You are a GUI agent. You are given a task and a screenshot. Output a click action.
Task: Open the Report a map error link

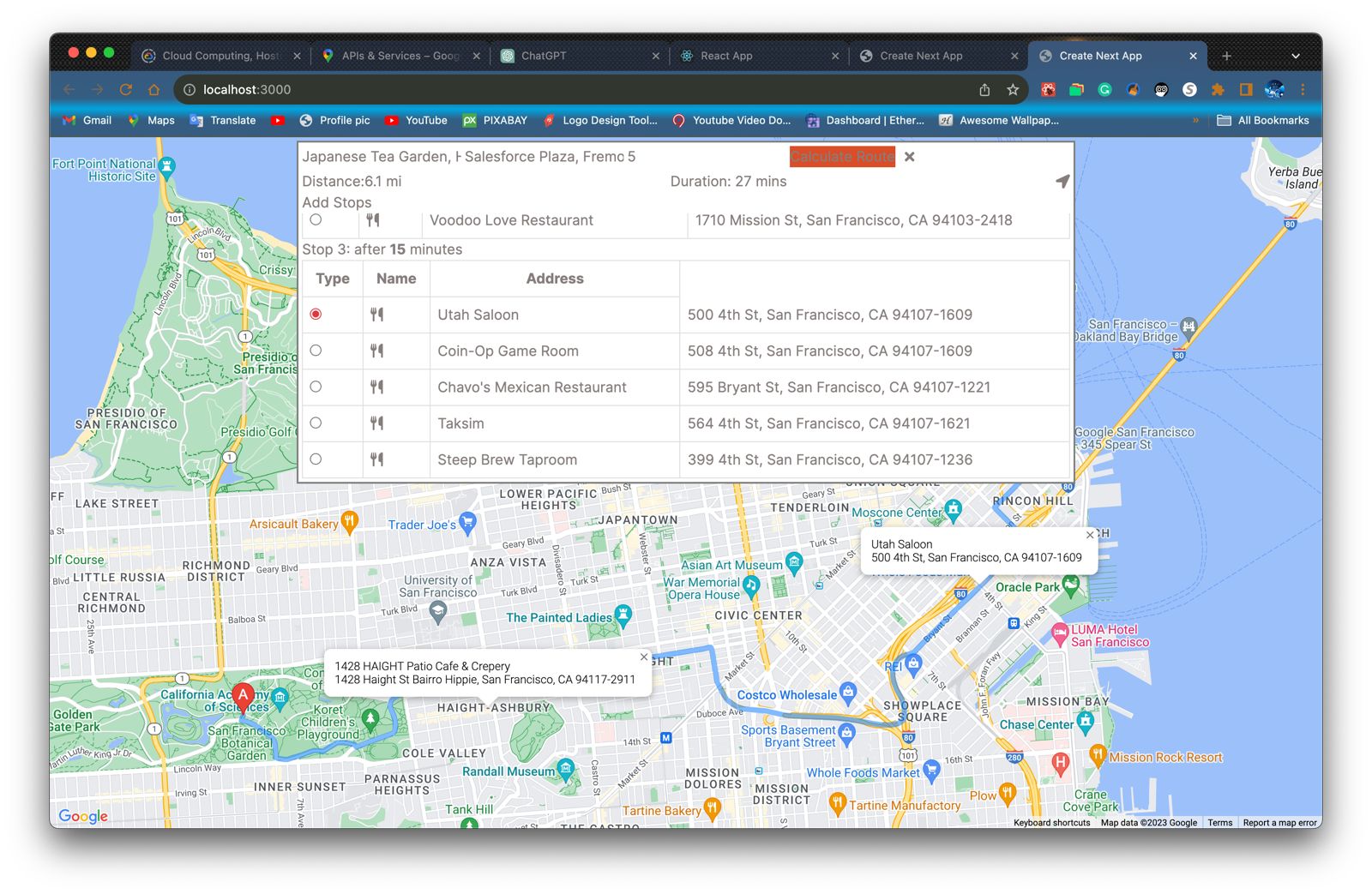1279,823
